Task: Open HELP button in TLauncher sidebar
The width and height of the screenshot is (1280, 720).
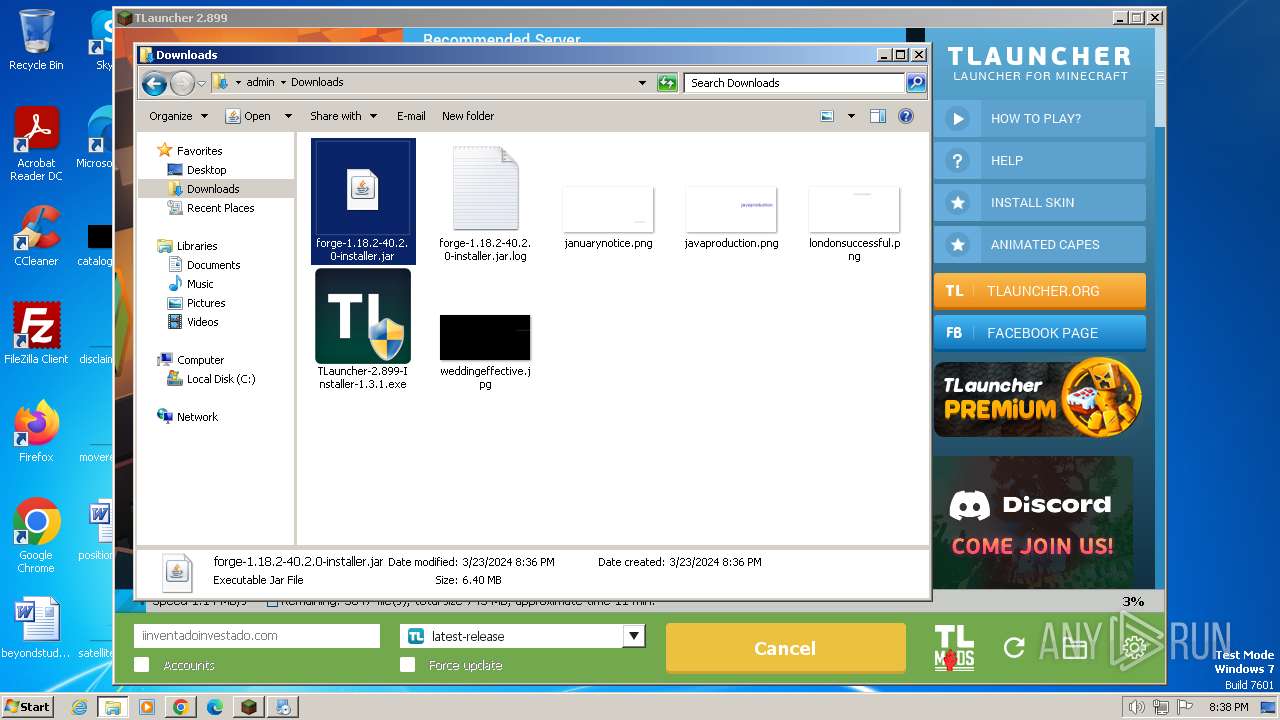Action: point(1040,160)
